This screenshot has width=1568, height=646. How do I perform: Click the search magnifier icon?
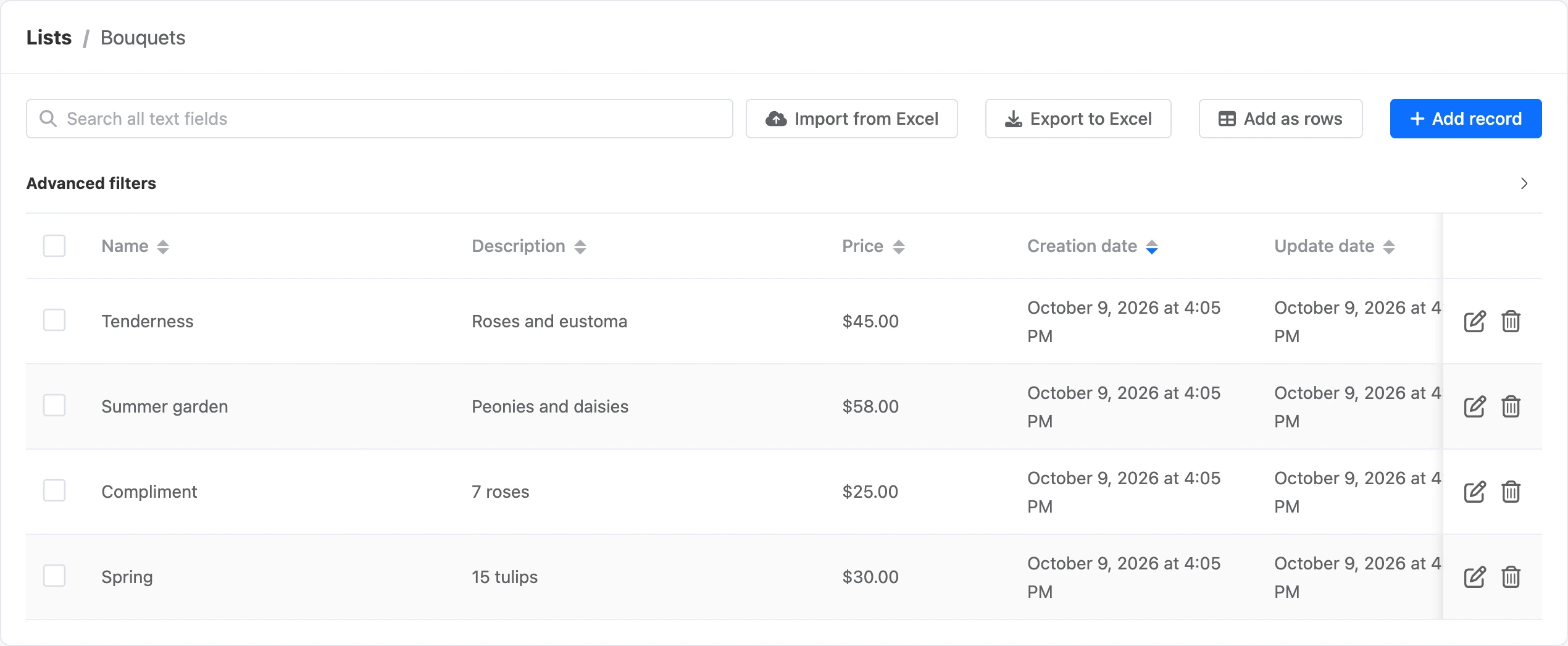coord(48,119)
